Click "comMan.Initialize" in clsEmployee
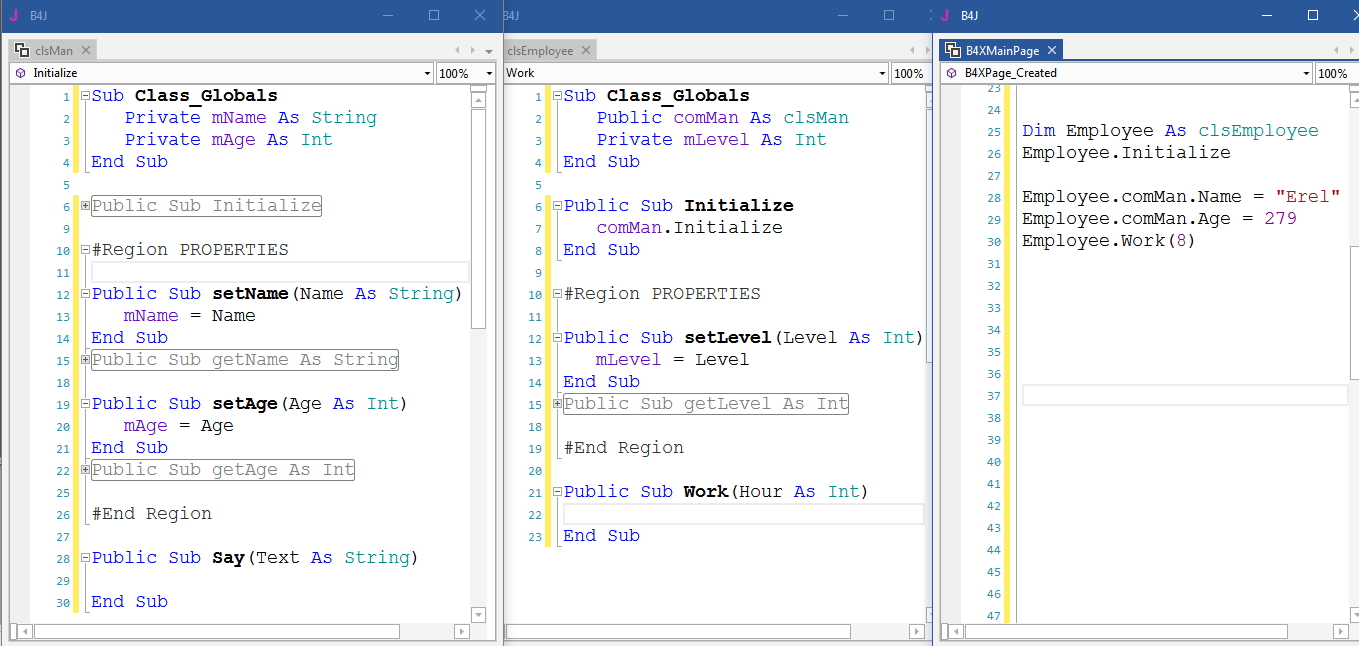The image size is (1359, 646). tap(690, 228)
